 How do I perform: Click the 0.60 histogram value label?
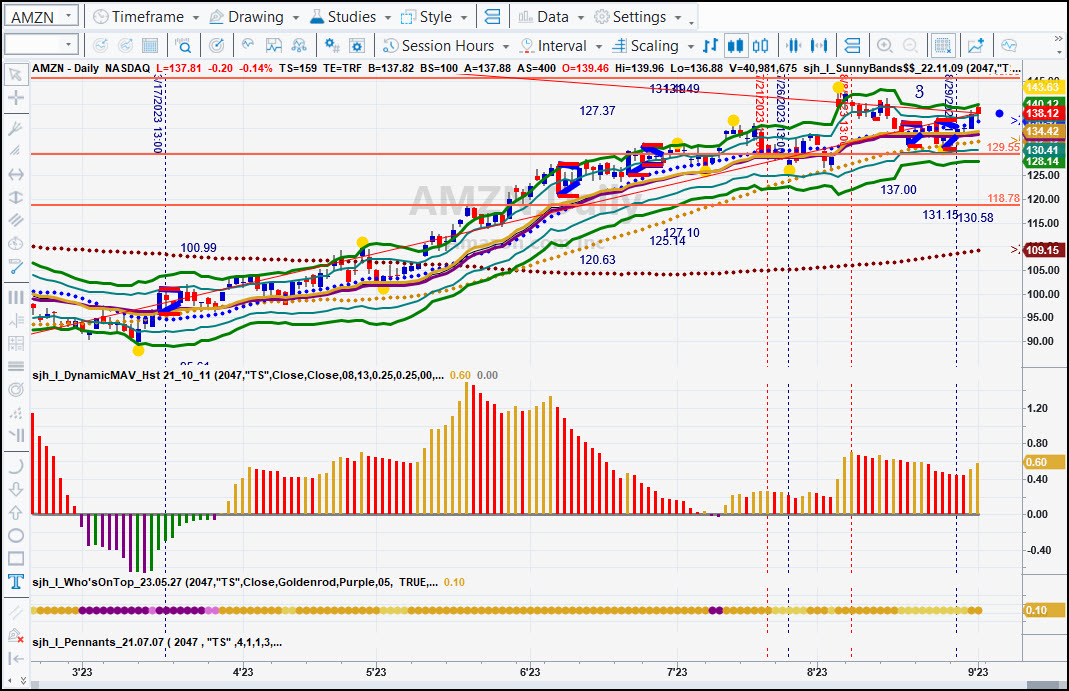click(x=1044, y=462)
